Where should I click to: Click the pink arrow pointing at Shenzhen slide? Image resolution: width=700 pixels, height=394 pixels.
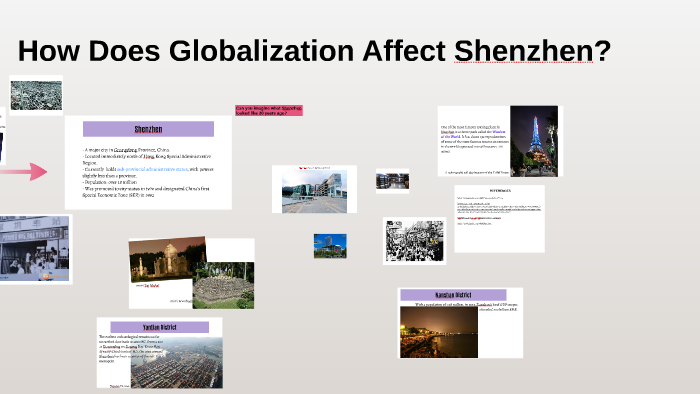tap(24, 172)
